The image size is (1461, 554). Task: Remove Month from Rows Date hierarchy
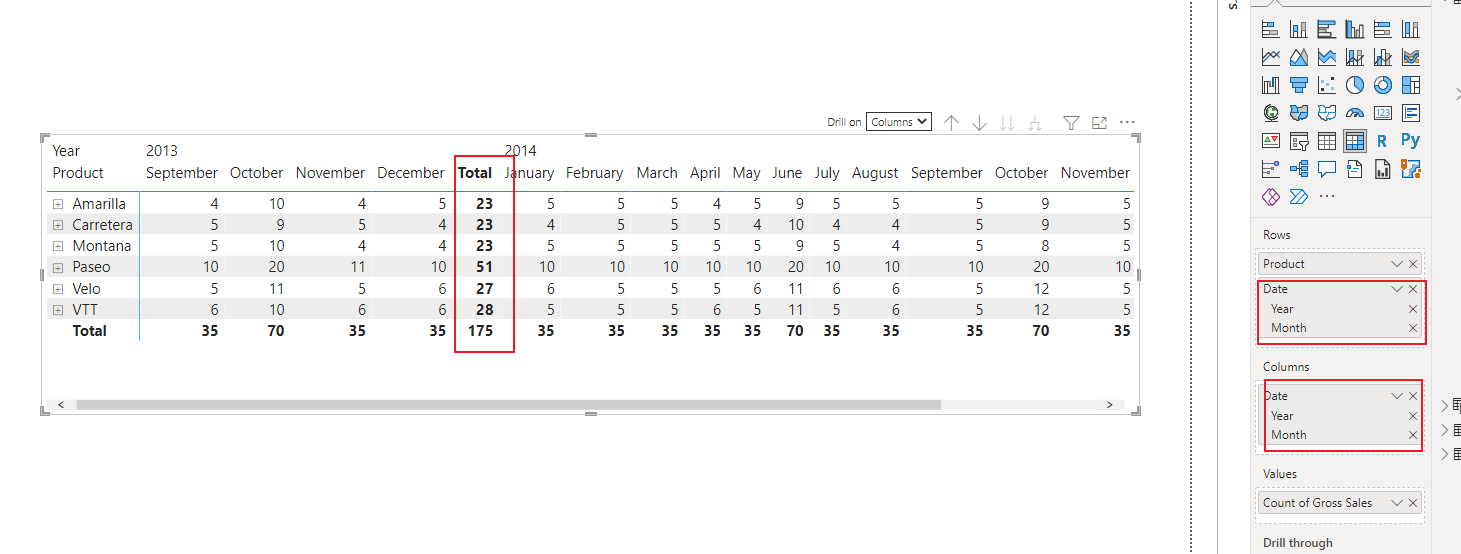[1413, 328]
